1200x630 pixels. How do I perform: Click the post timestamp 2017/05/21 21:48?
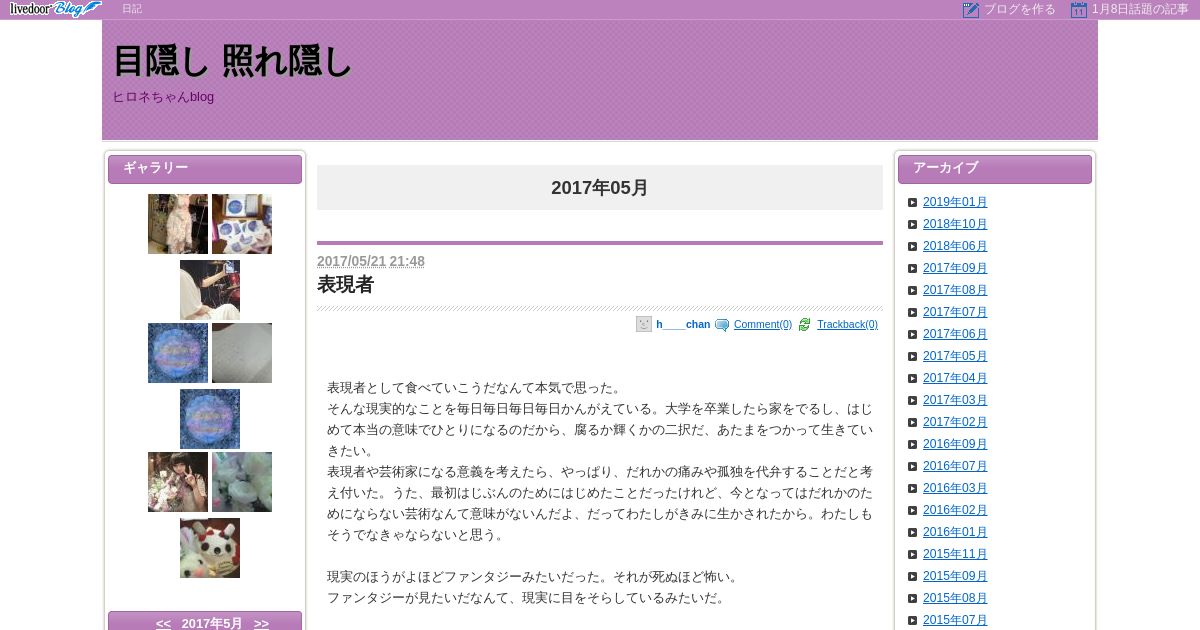371,261
